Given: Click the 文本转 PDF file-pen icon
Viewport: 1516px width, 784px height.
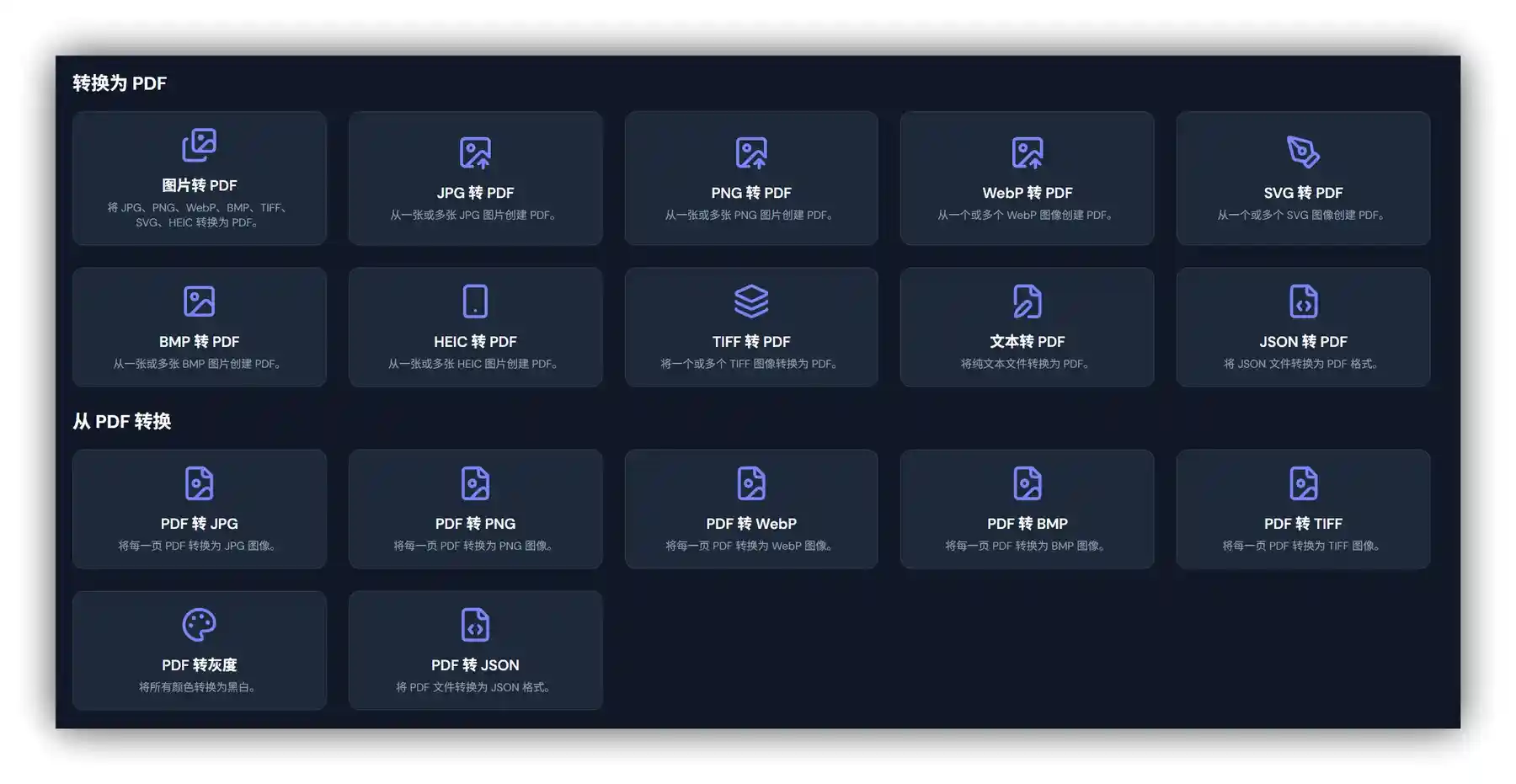Looking at the screenshot, I should click(1027, 301).
